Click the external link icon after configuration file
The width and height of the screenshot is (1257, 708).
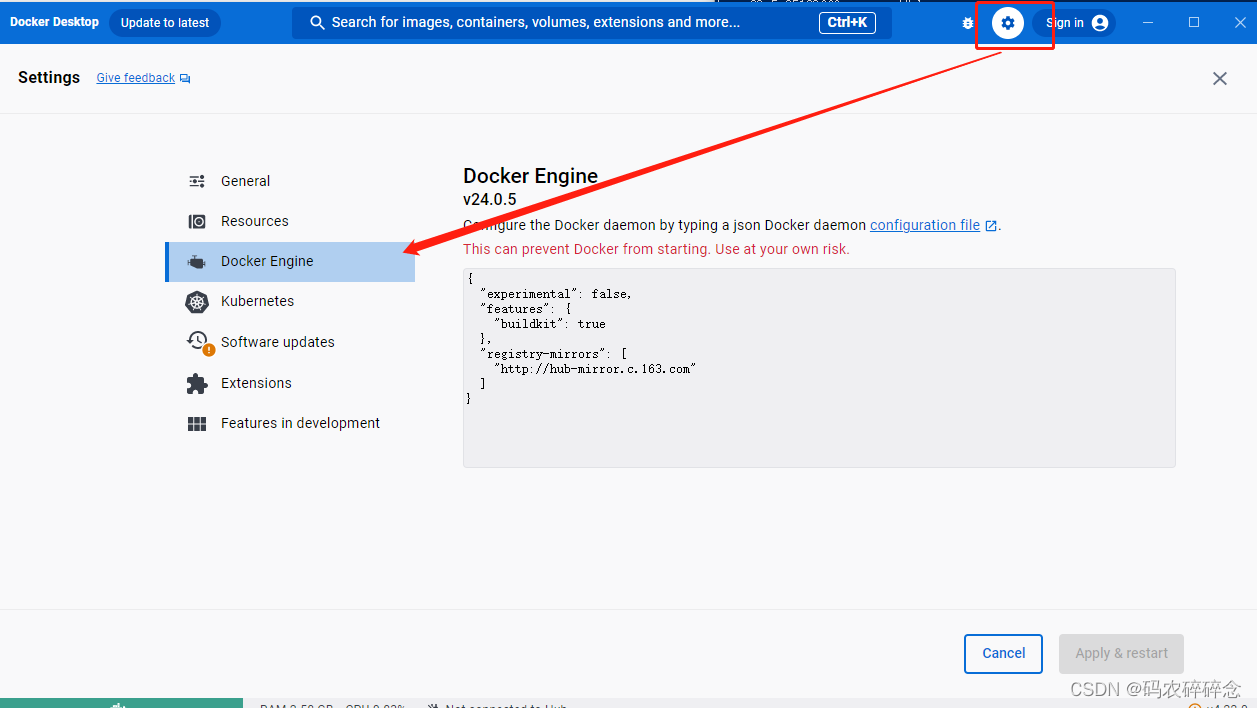(x=991, y=226)
